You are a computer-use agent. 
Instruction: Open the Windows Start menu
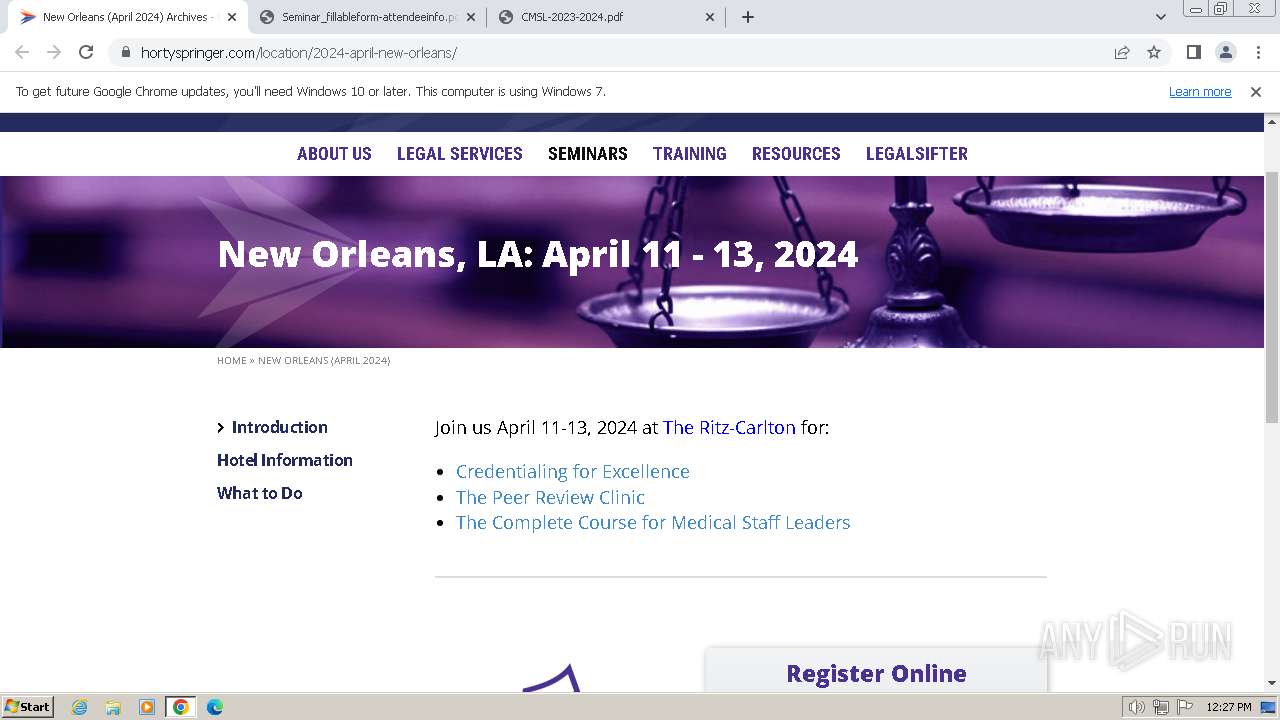(x=28, y=707)
